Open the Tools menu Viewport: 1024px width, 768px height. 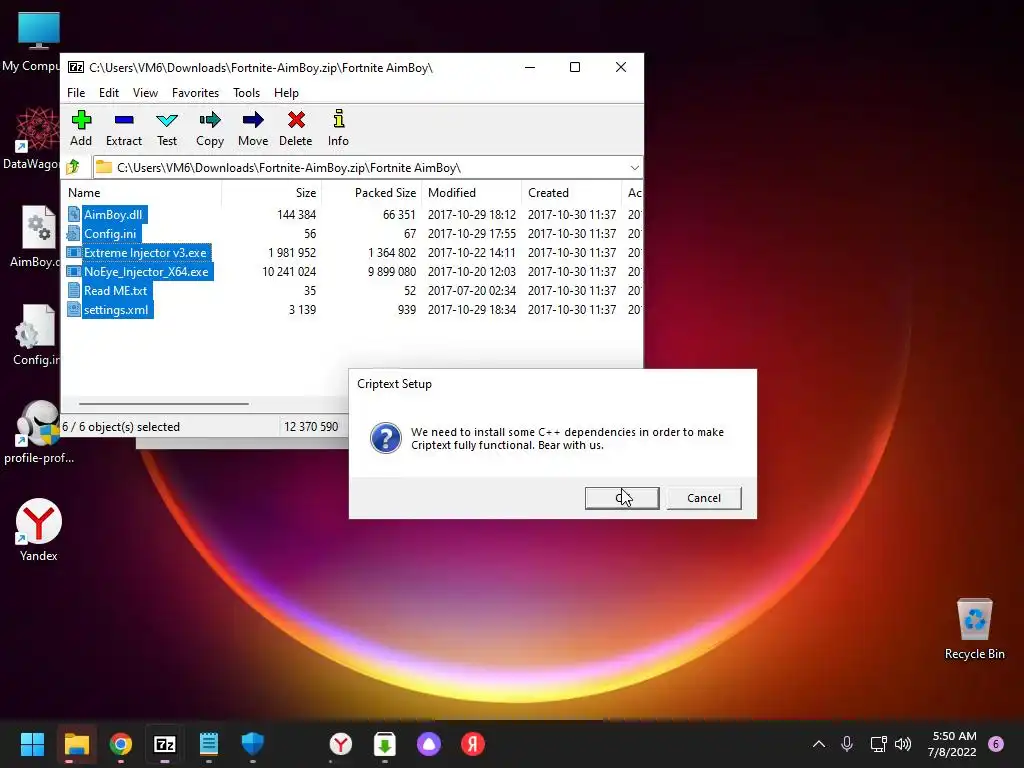[246, 93]
